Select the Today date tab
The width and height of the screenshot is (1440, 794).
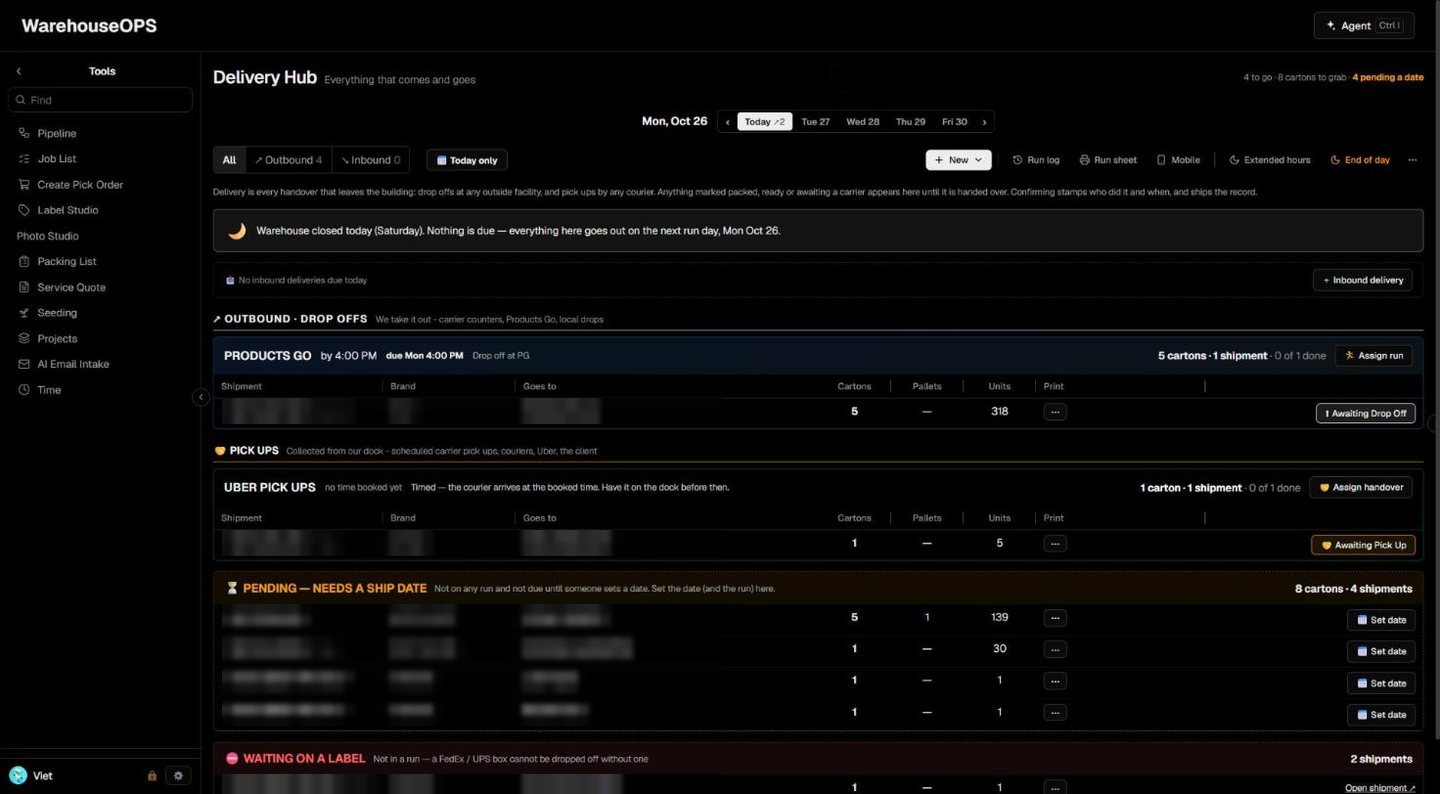pyautogui.click(x=764, y=122)
